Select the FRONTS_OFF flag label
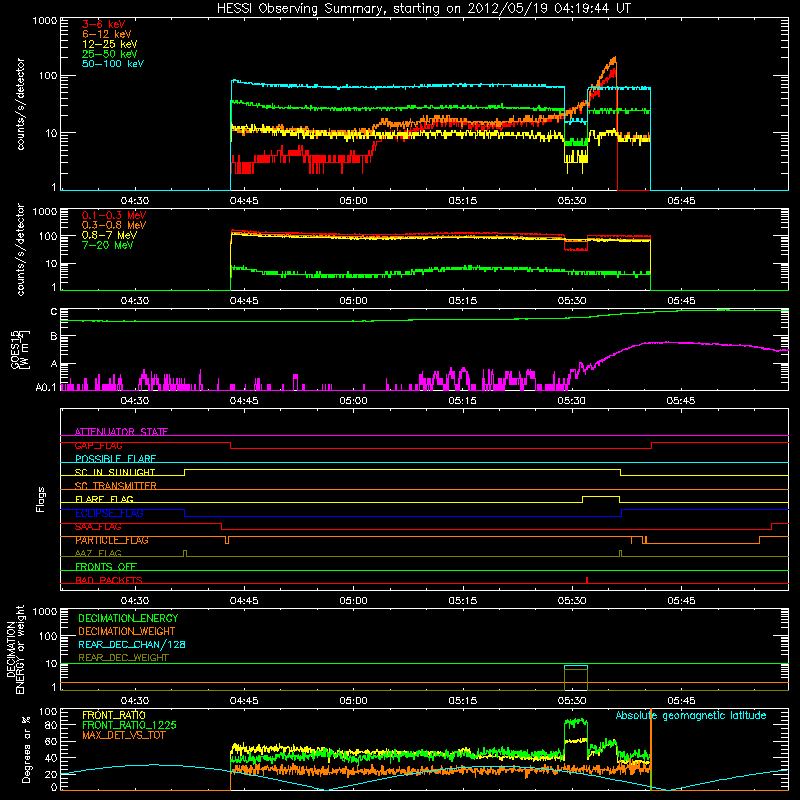This screenshot has height=800, width=800. [106, 567]
